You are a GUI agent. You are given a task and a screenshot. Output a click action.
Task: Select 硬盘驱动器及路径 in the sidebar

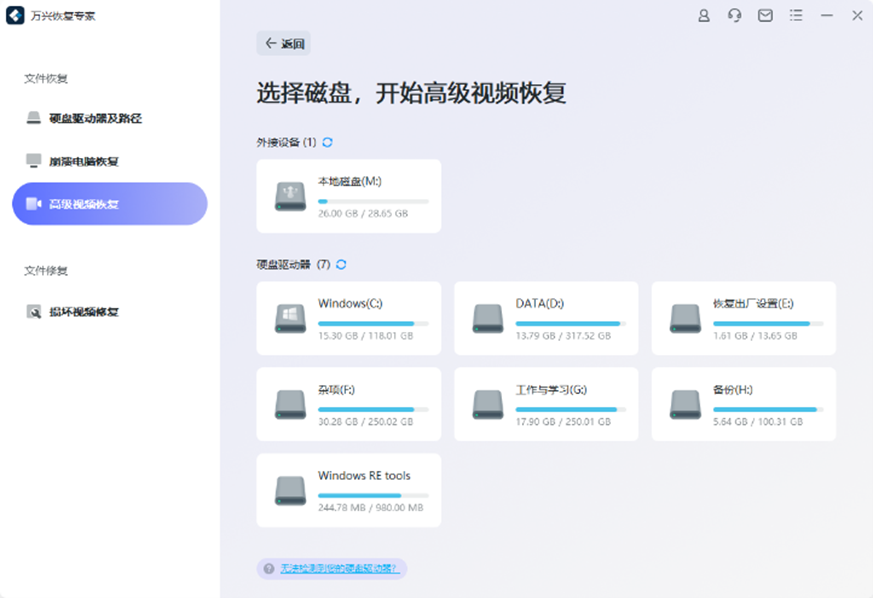point(100,119)
